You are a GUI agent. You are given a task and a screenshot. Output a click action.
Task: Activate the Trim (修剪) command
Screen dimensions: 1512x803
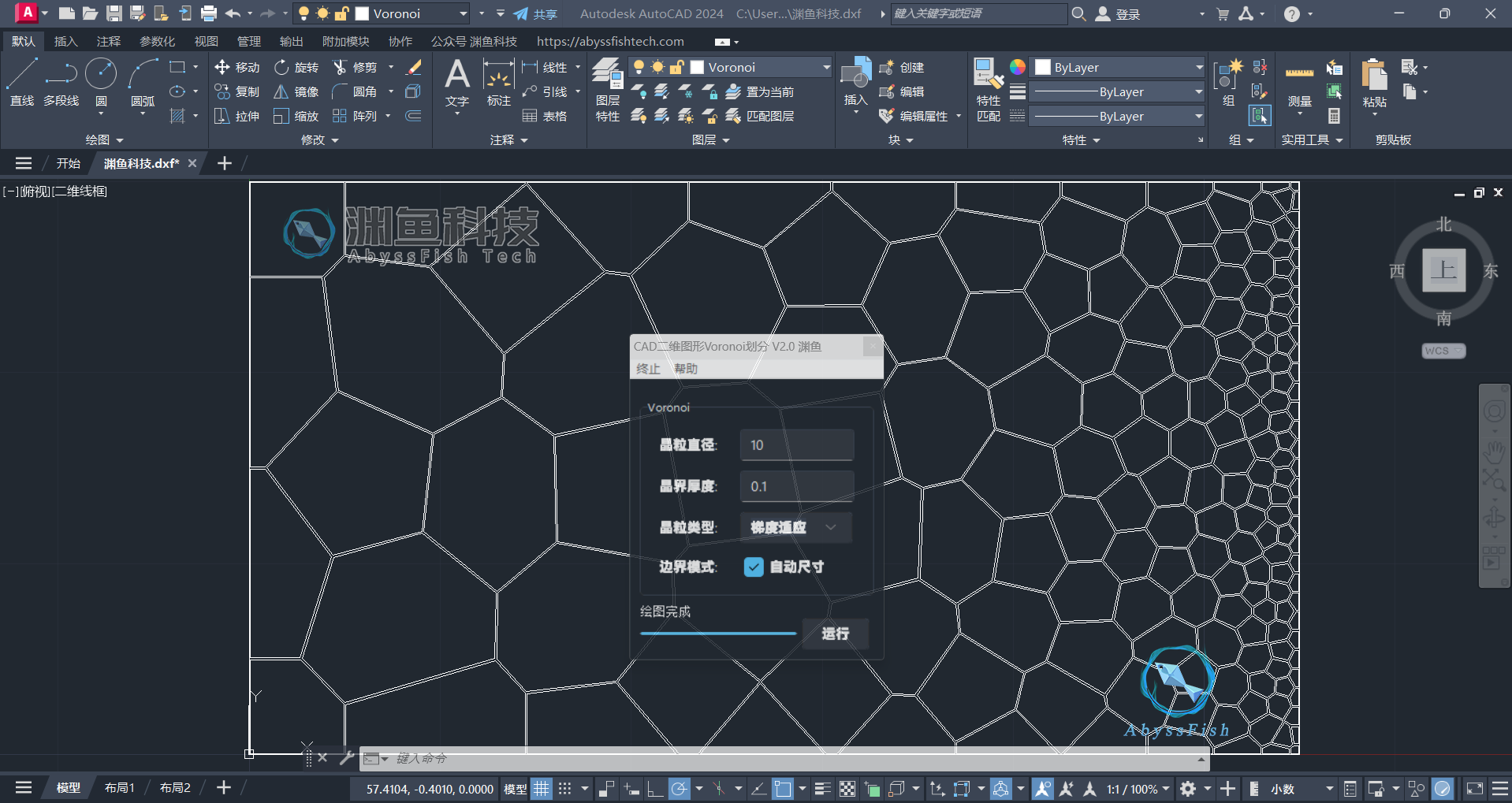pos(356,68)
